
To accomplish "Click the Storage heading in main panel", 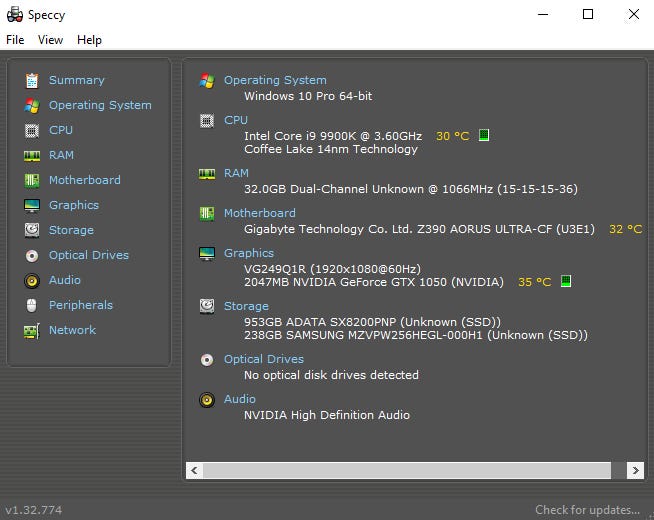I will click(246, 306).
